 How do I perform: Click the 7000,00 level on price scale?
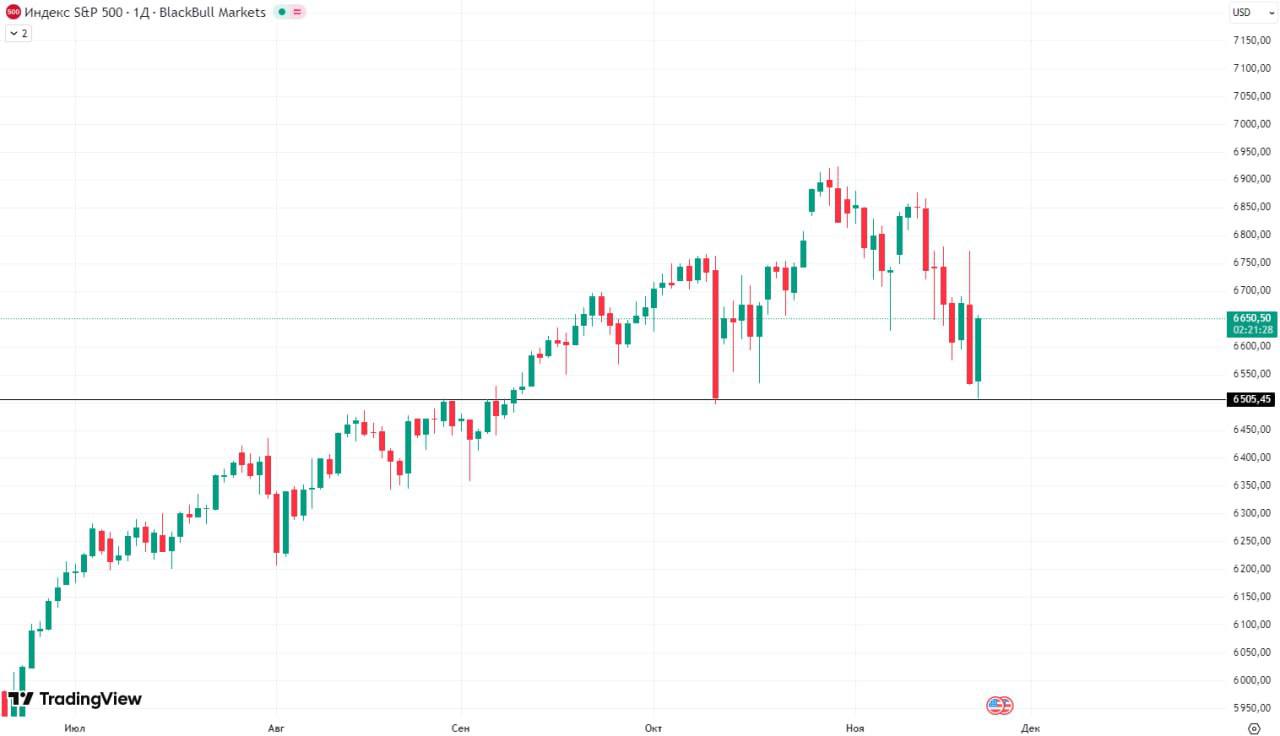click(1252, 124)
